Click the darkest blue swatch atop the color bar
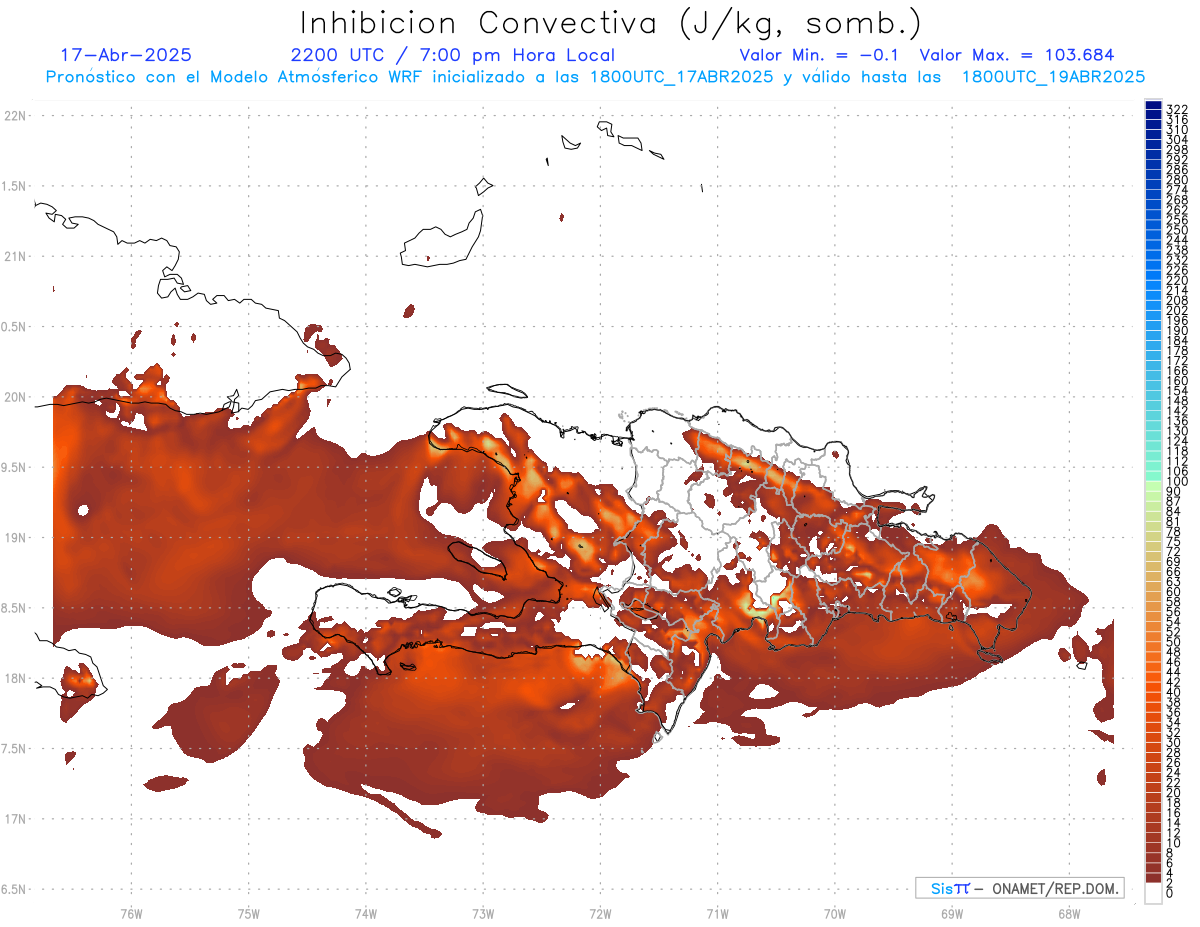The image size is (1200, 927). tap(1153, 106)
